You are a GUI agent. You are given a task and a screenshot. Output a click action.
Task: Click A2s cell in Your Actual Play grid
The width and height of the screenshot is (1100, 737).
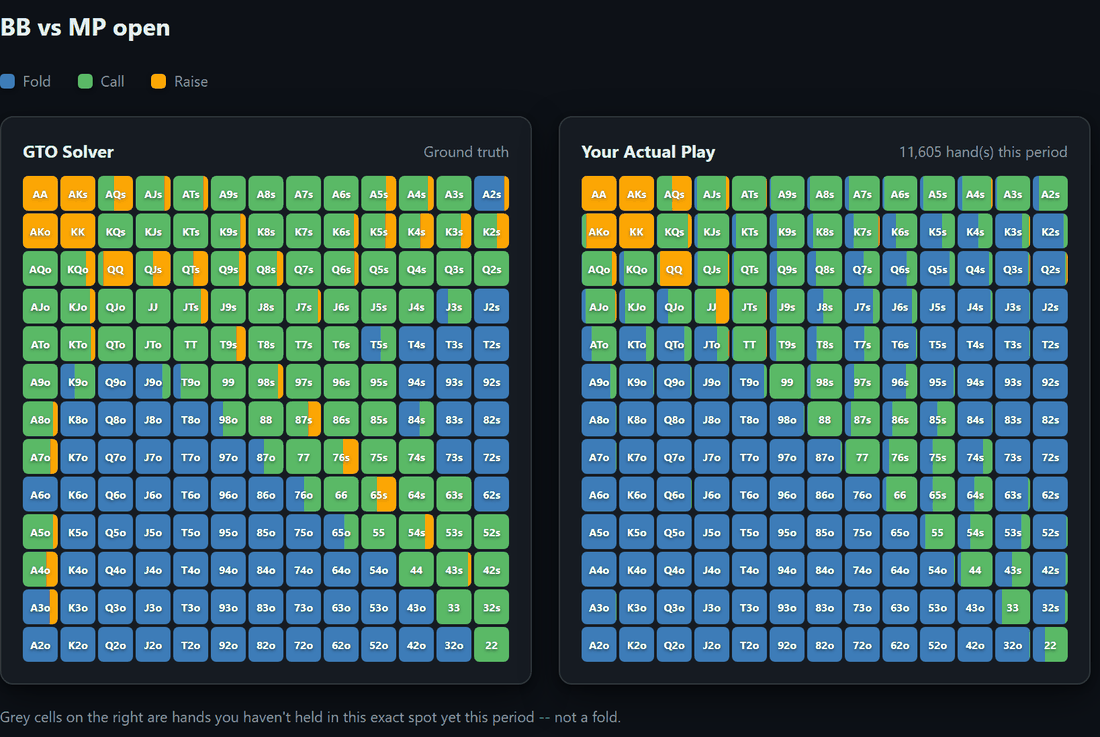tap(1050, 194)
